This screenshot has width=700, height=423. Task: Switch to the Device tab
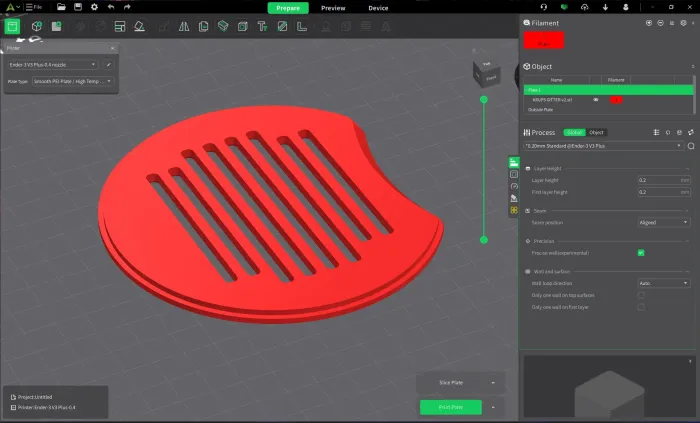tap(378, 7)
